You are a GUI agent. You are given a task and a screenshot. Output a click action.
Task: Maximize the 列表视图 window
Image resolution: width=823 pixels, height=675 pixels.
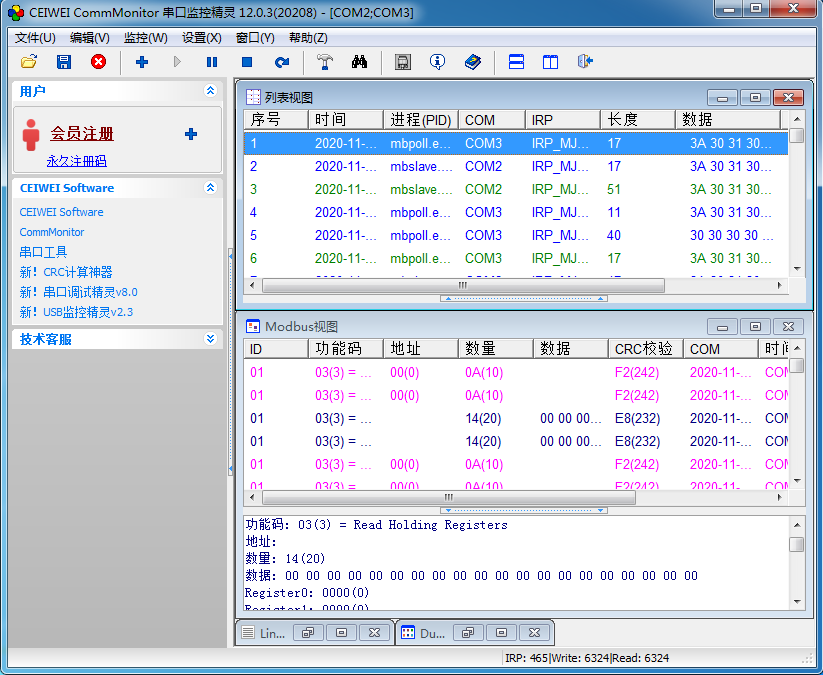click(x=755, y=98)
